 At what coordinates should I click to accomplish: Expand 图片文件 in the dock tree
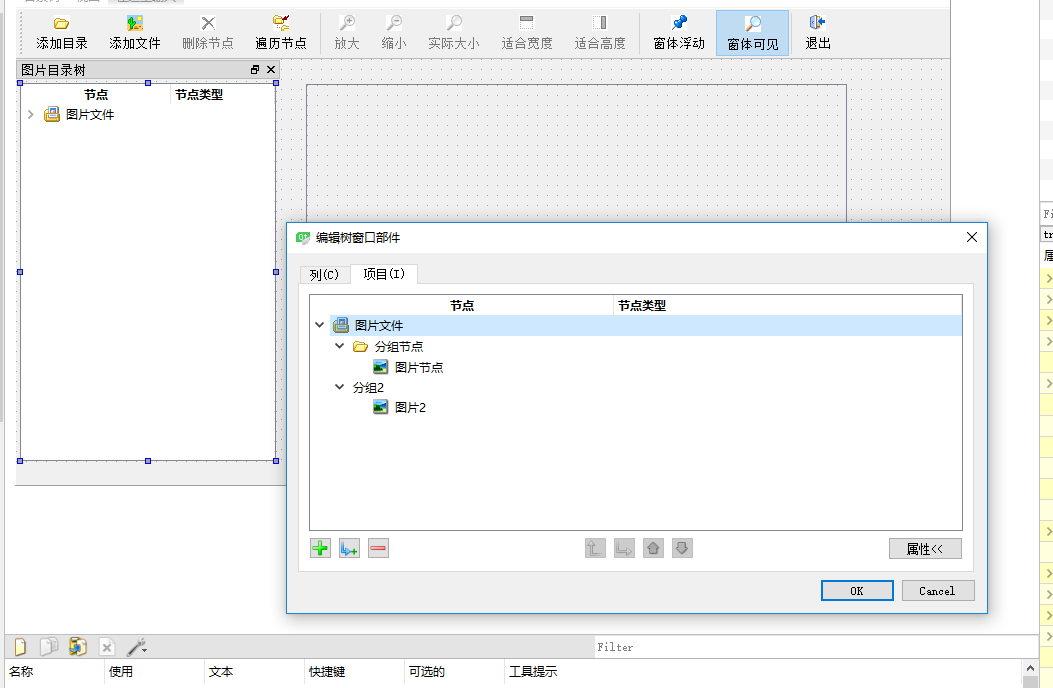[x=30, y=114]
